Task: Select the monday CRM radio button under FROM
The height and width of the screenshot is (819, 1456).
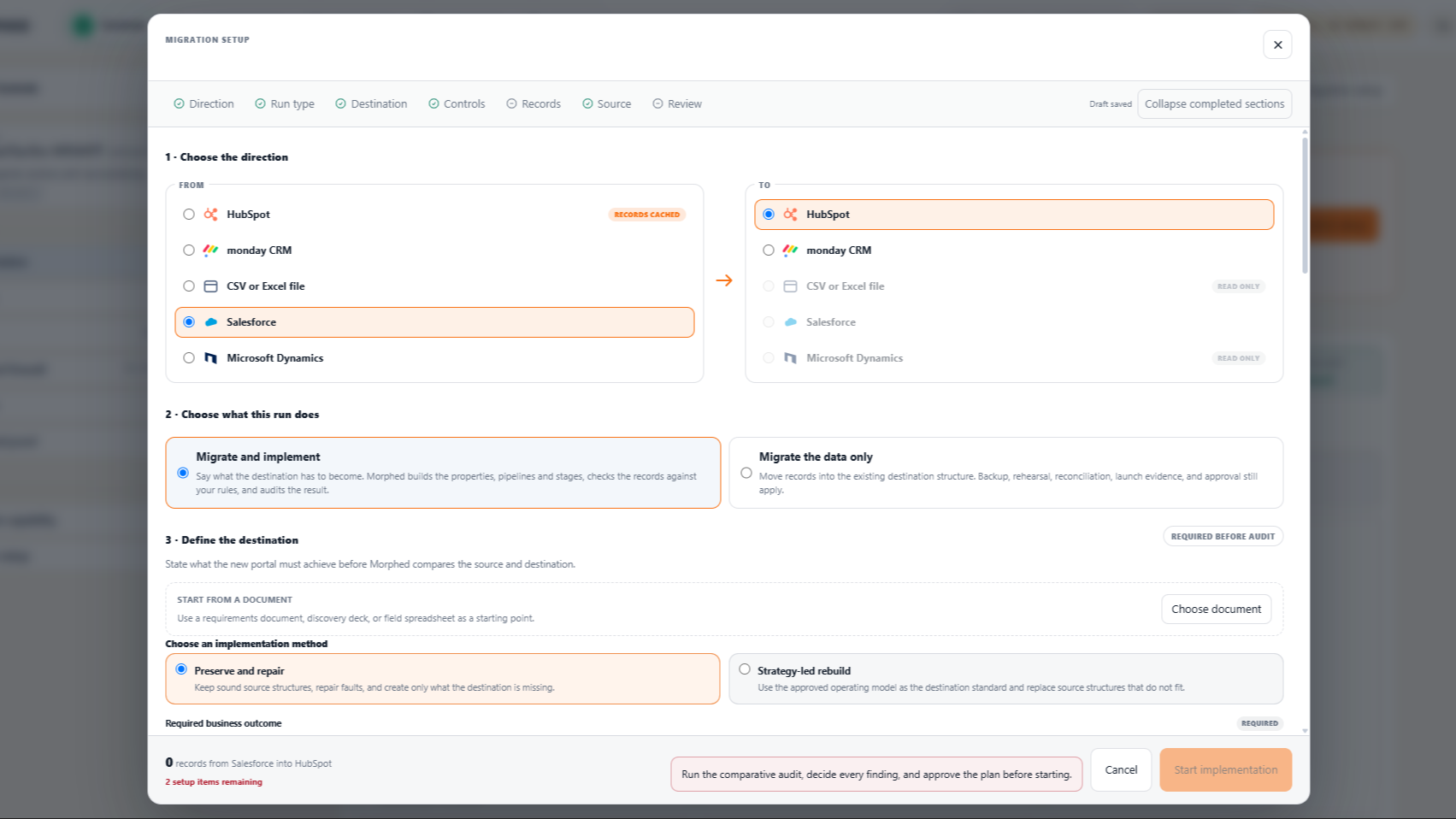Action: [189, 250]
